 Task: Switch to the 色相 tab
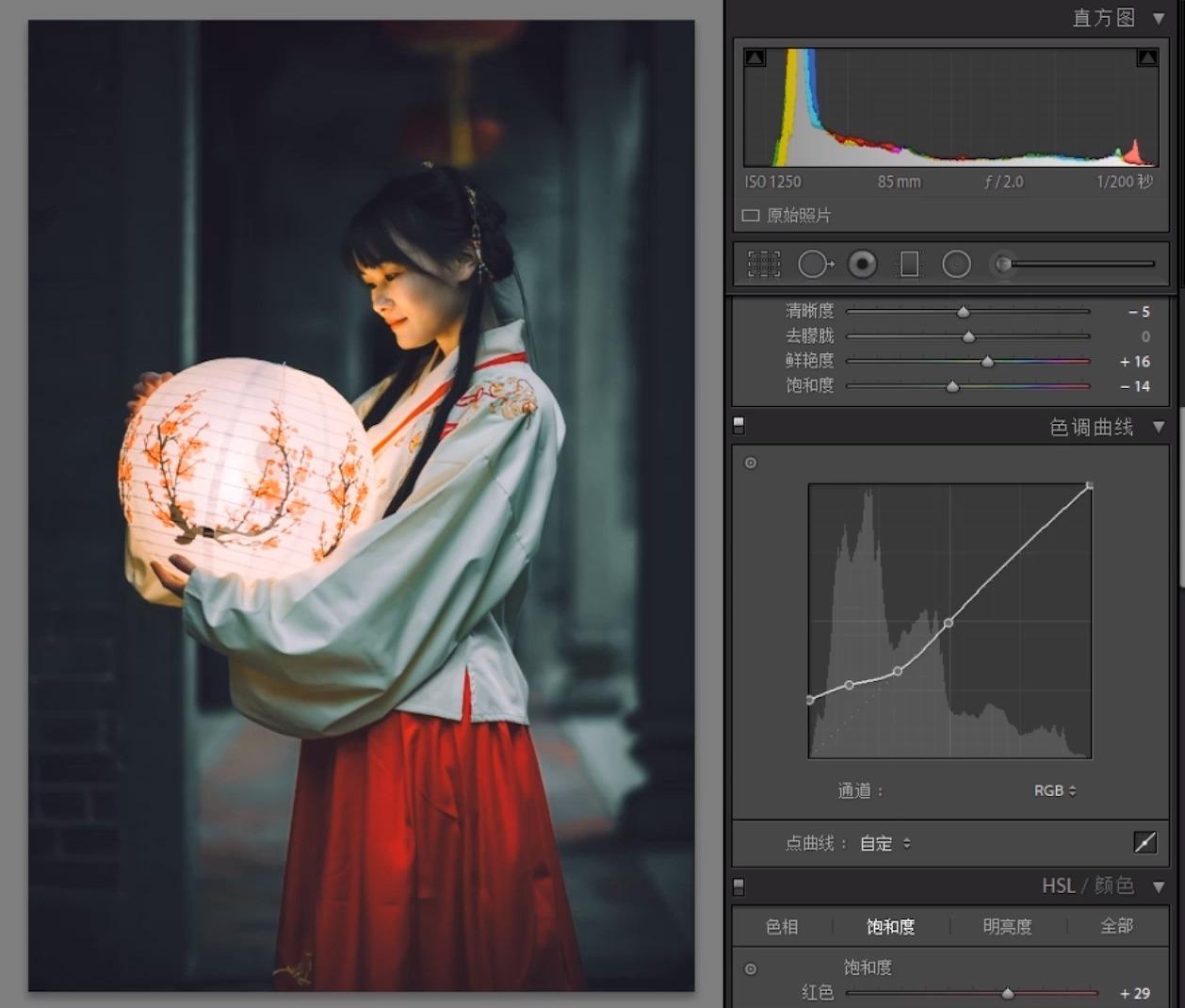782,926
